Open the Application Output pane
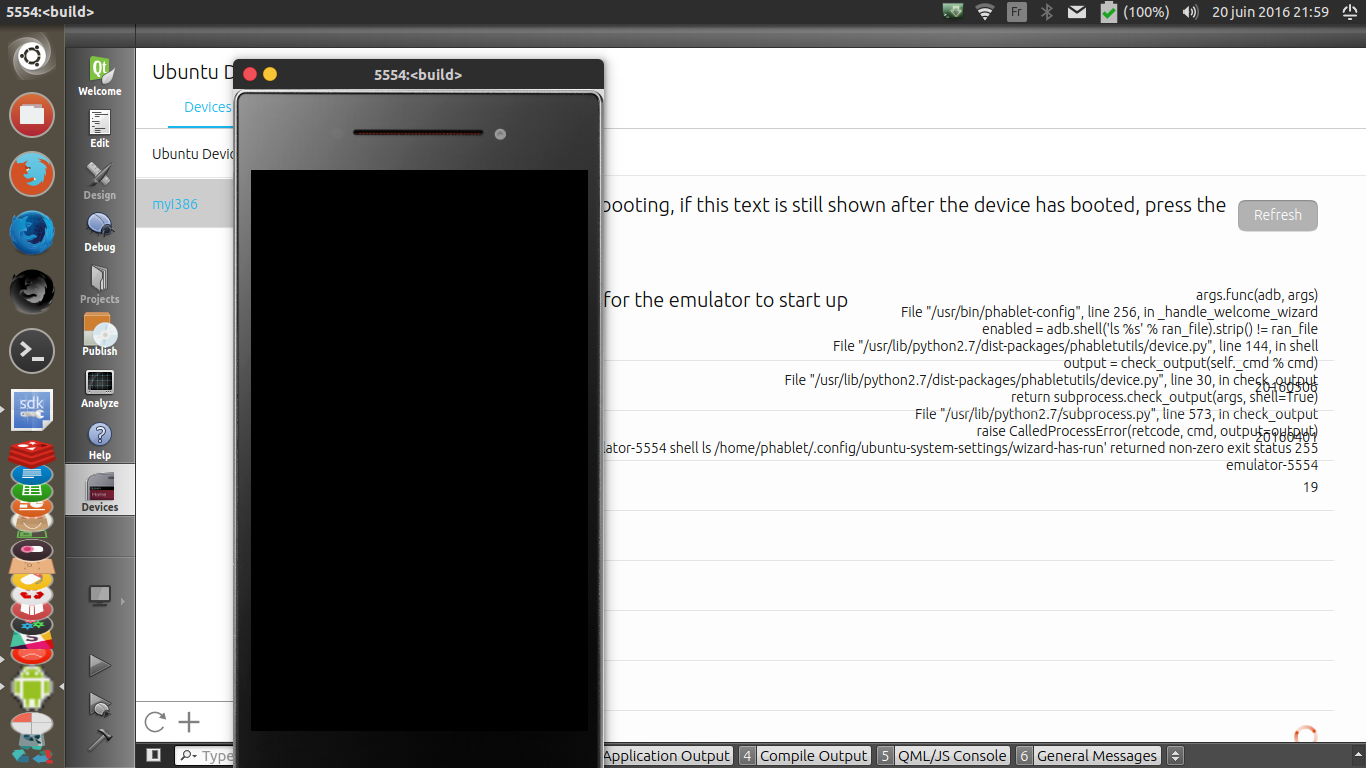Viewport: 1366px width, 768px height. [x=667, y=756]
